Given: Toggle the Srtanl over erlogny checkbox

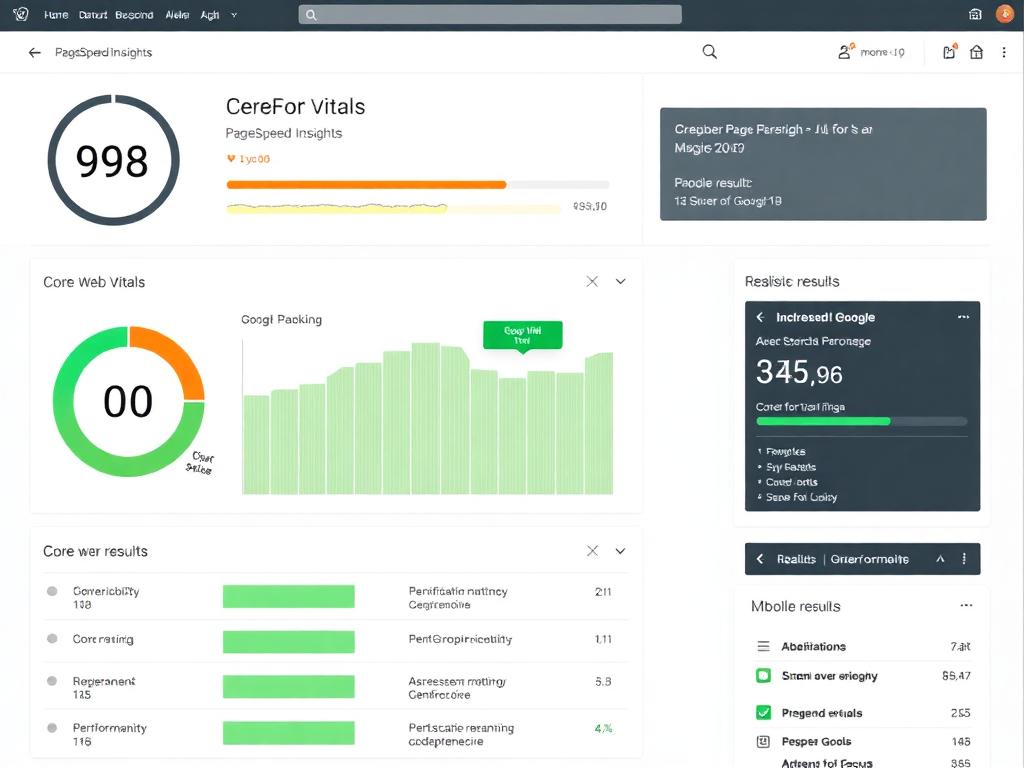Looking at the screenshot, I should (x=763, y=675).
